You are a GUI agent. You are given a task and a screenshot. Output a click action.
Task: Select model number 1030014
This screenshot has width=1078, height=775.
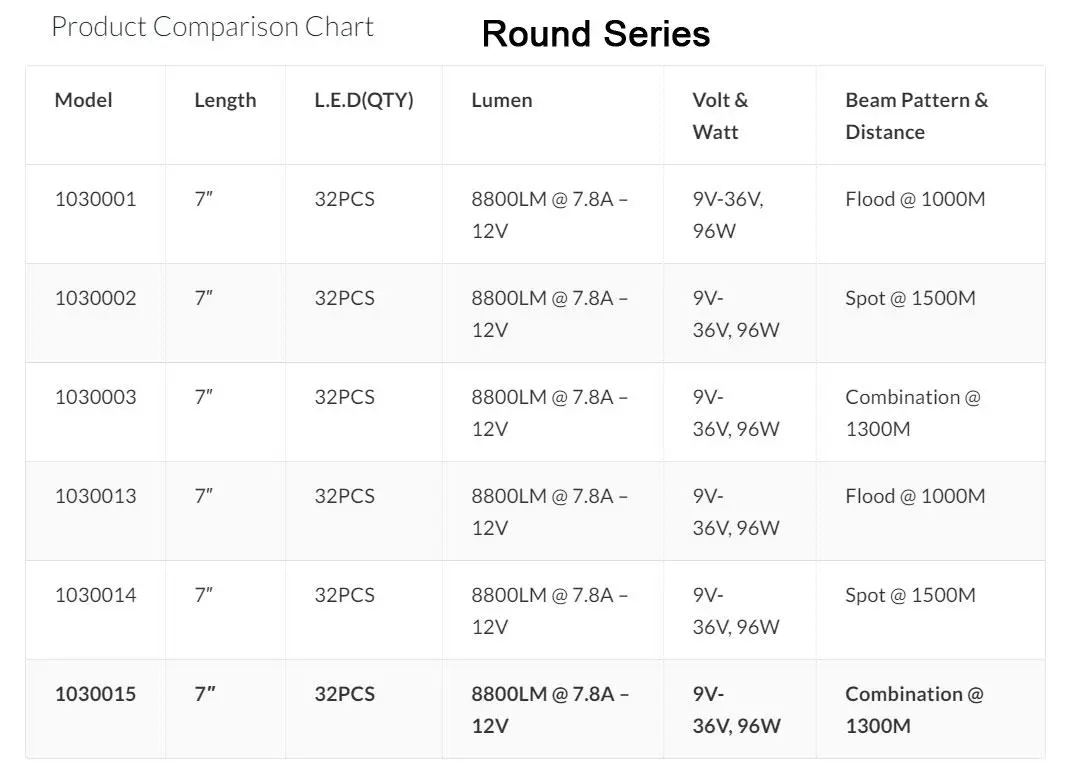coord(96,596)
